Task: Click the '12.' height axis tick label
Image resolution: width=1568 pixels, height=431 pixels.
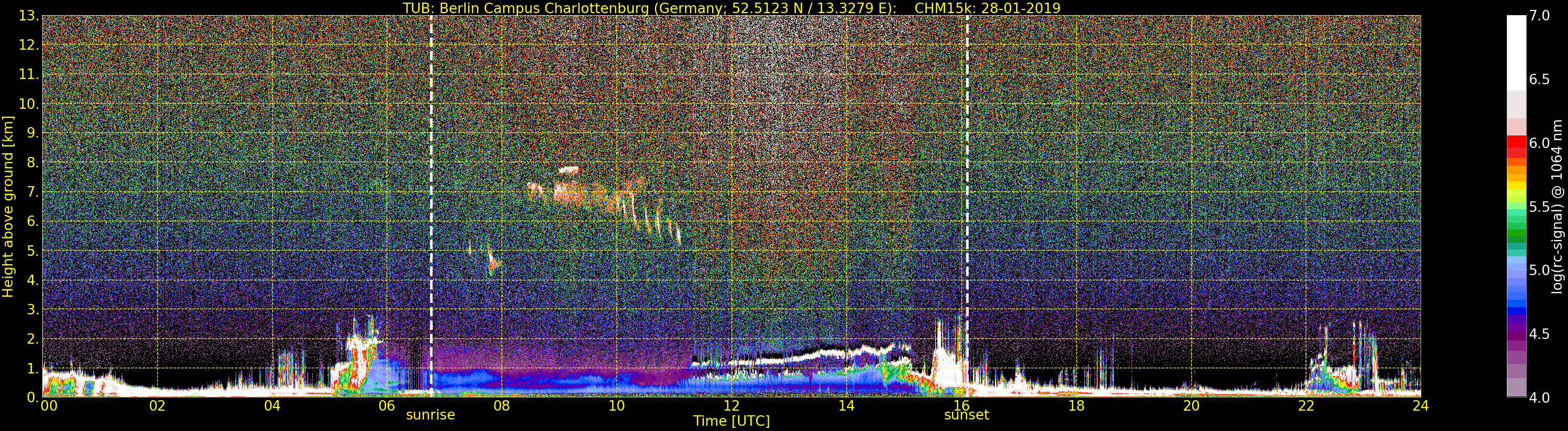Action: 29,45
